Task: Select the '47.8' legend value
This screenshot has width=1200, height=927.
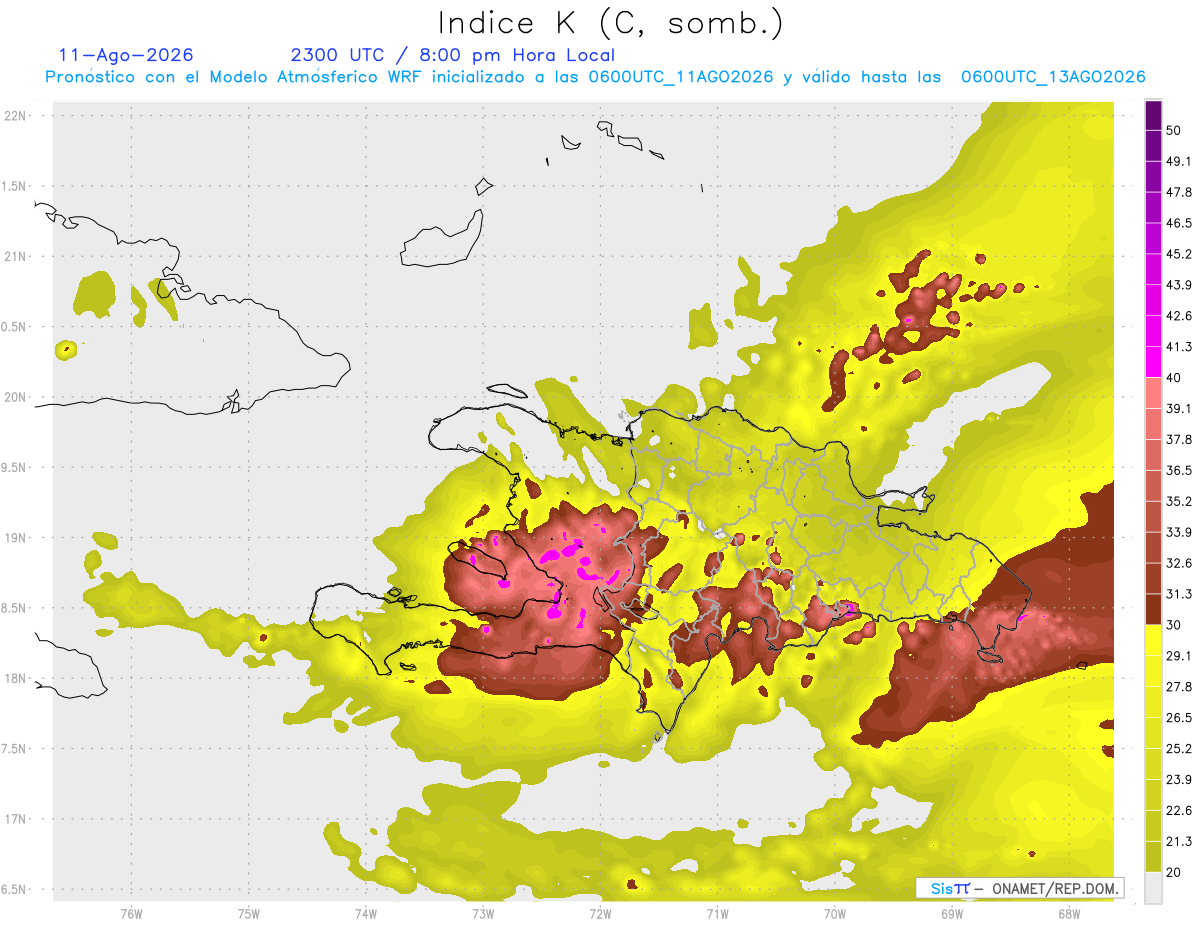Action: tap(1178, 192)
